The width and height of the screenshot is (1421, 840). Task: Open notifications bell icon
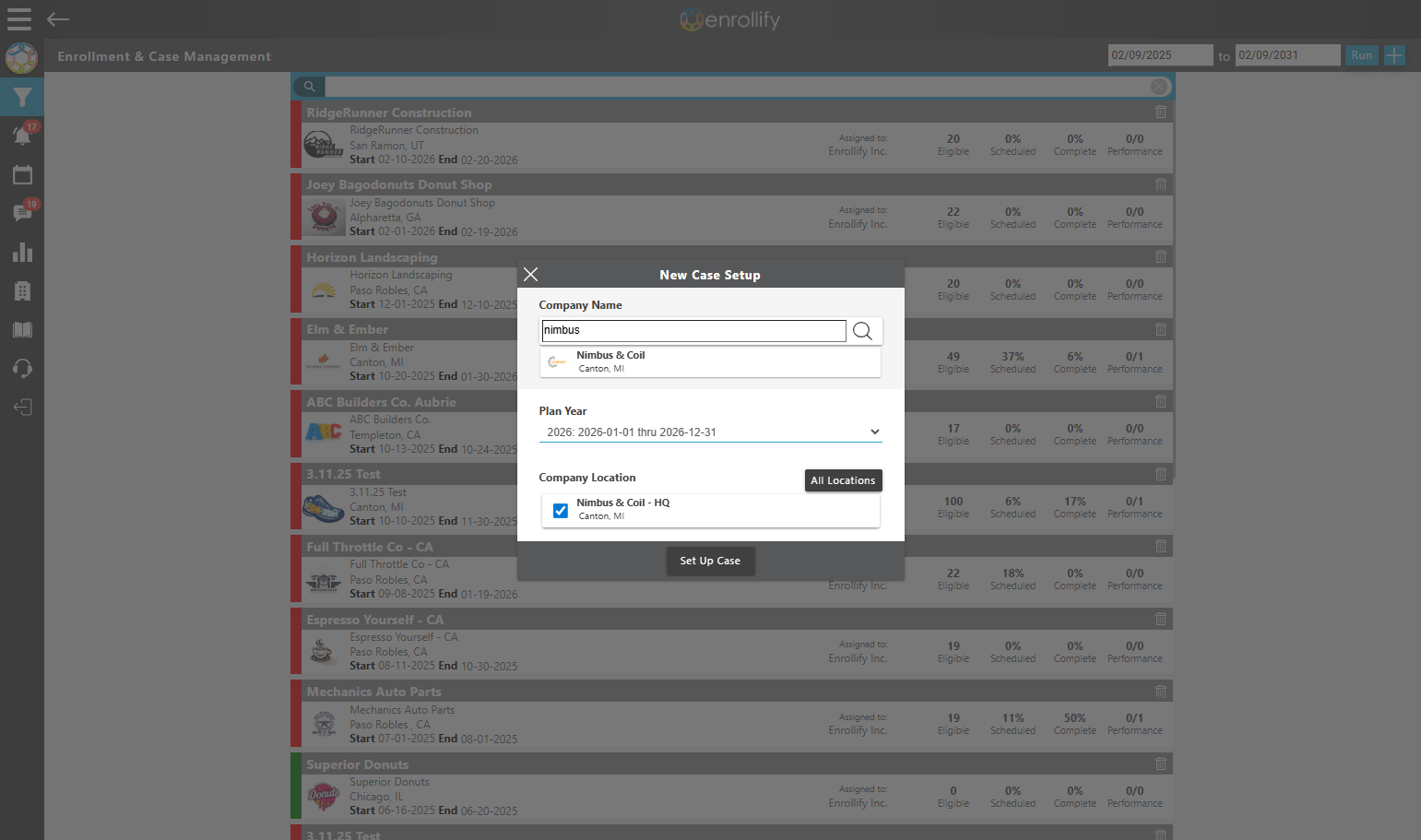click(x=22, y=136)
